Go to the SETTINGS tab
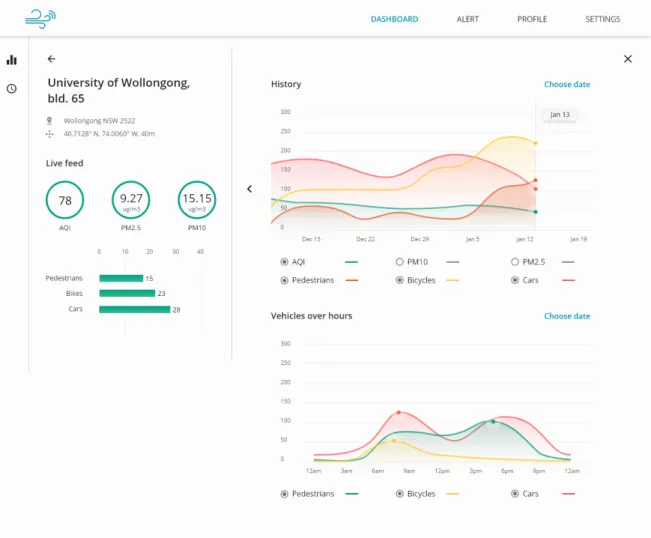Image resolution: width=651 pixels, height=538 pixels. pos(602,19)
